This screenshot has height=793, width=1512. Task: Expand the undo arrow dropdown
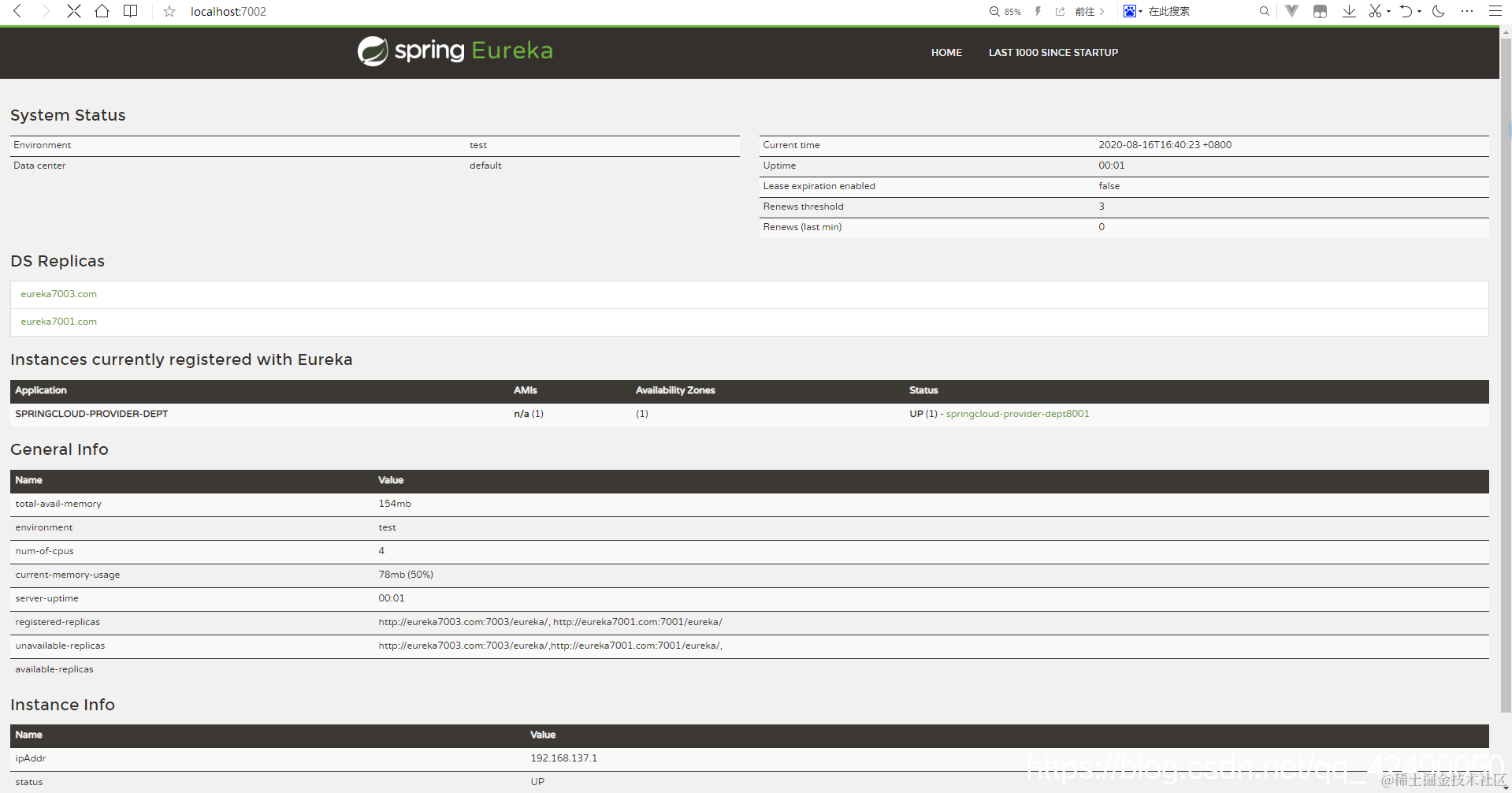[x=1419, y=11]
